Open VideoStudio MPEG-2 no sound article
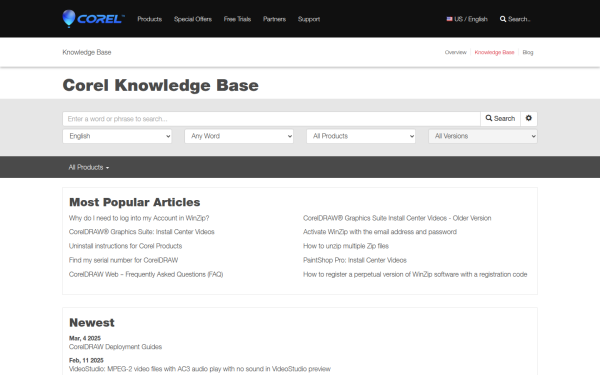Screen dimensions: 600x375 click(x=200, y=369)
